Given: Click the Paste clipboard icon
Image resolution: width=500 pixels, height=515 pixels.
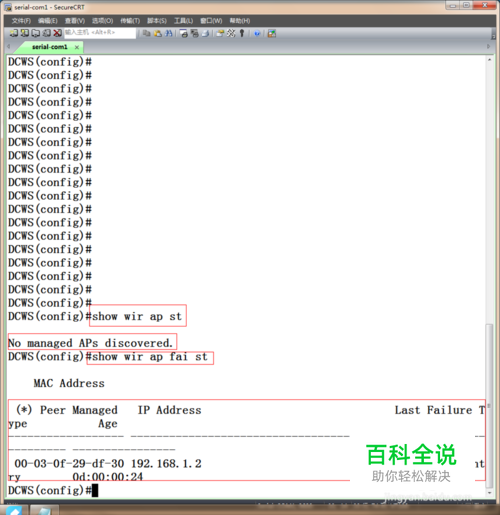Looking at the screenshot, I should pos(158,33).
